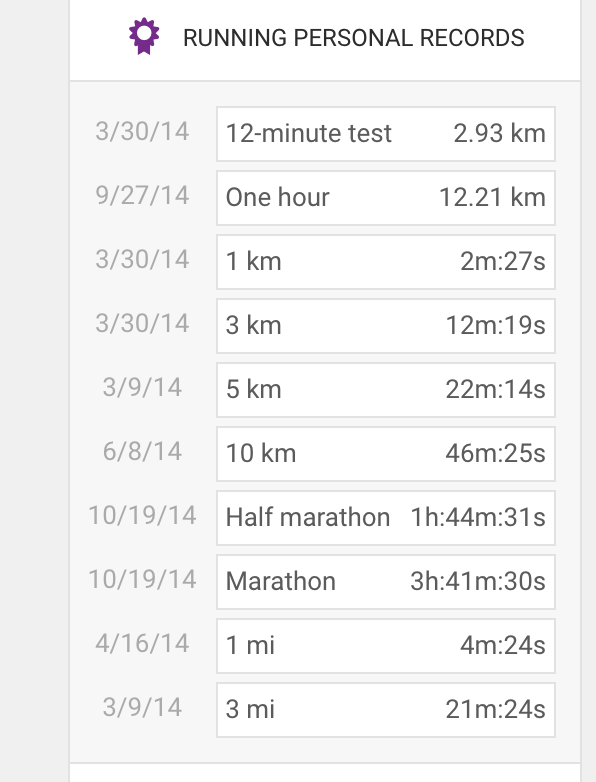
Task: Open the 3 km 12m:19s record
Action: [386, 326]
